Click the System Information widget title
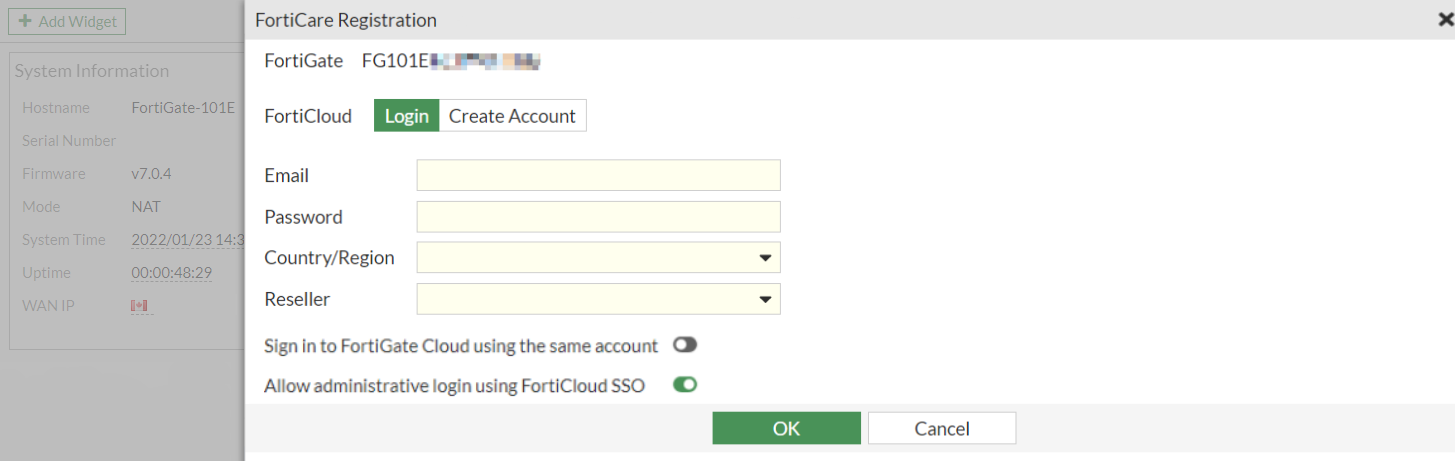 tap(91, 71)
